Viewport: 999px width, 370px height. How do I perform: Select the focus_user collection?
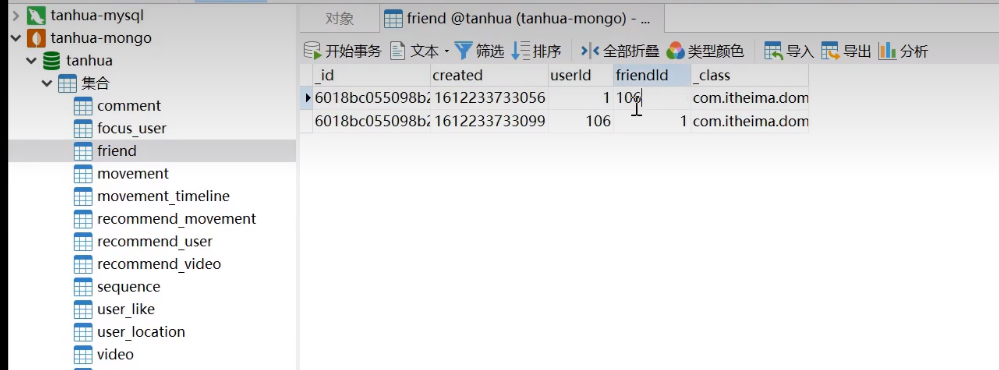(131, 129)
